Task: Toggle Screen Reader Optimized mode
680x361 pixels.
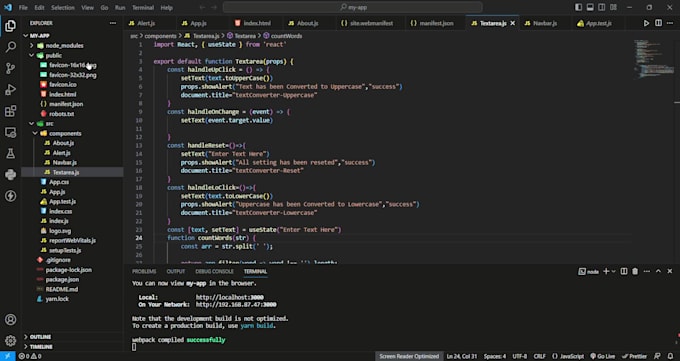Action: (x=409, y=356)
